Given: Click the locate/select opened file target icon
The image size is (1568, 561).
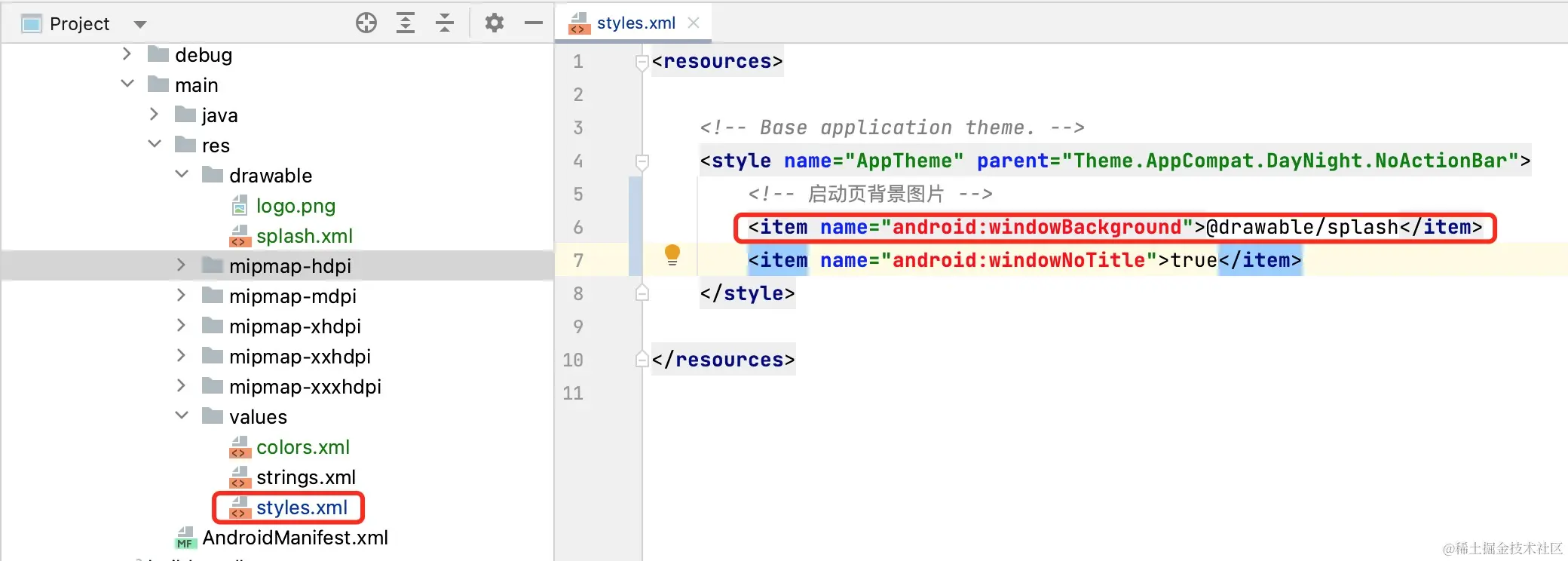Looking at the screenshot, I should click(366, 23).
